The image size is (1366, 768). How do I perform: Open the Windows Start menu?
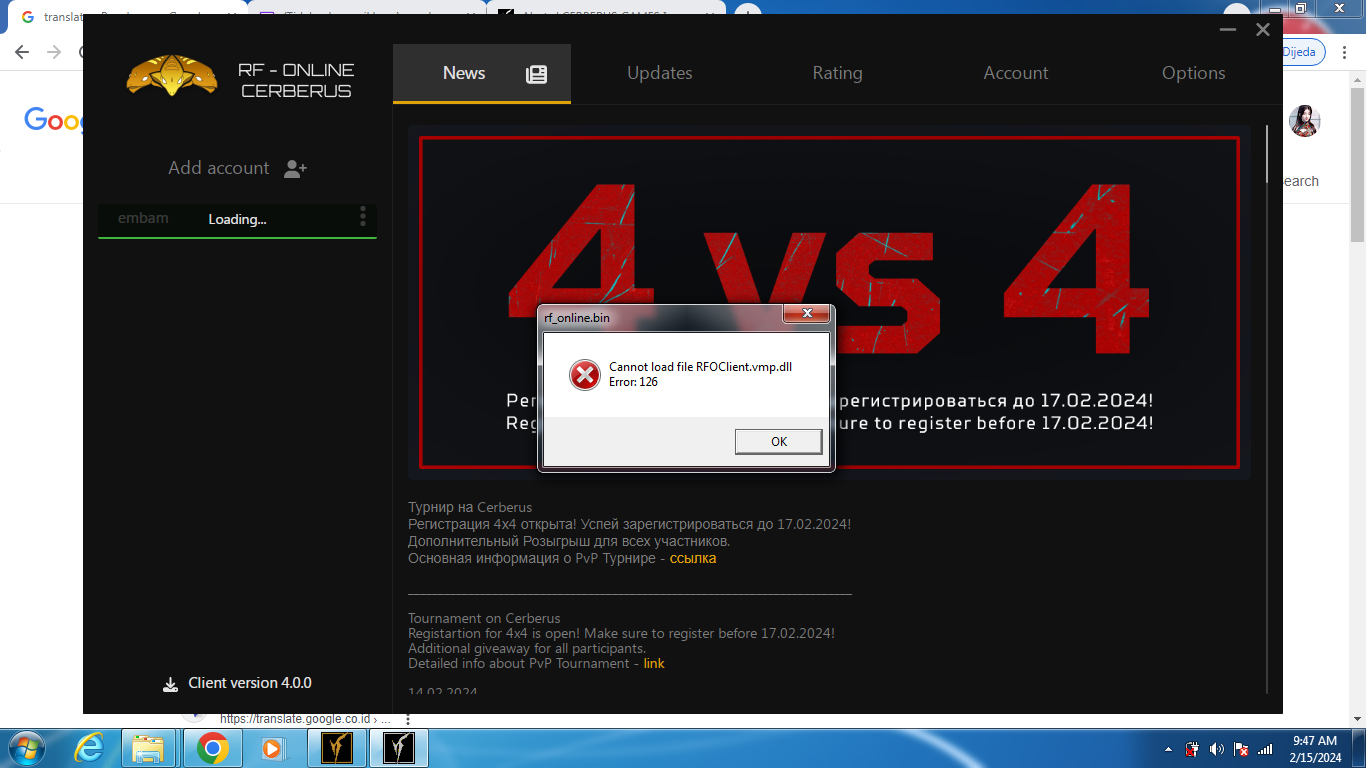(28, 748)
